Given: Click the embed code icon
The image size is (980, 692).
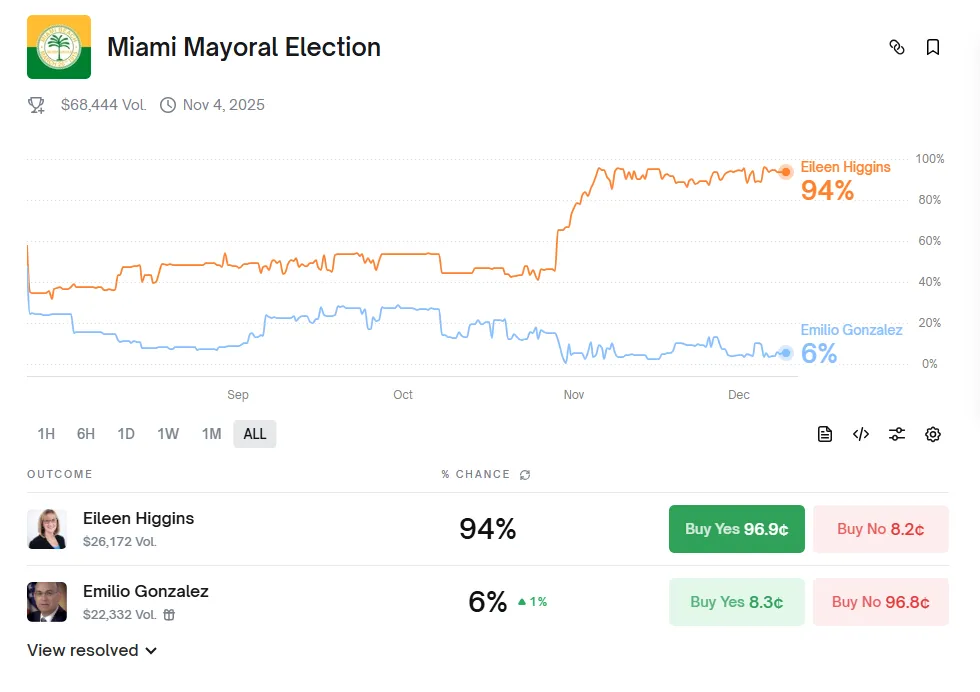Looking at the screenshot, I should pos(861,434).
